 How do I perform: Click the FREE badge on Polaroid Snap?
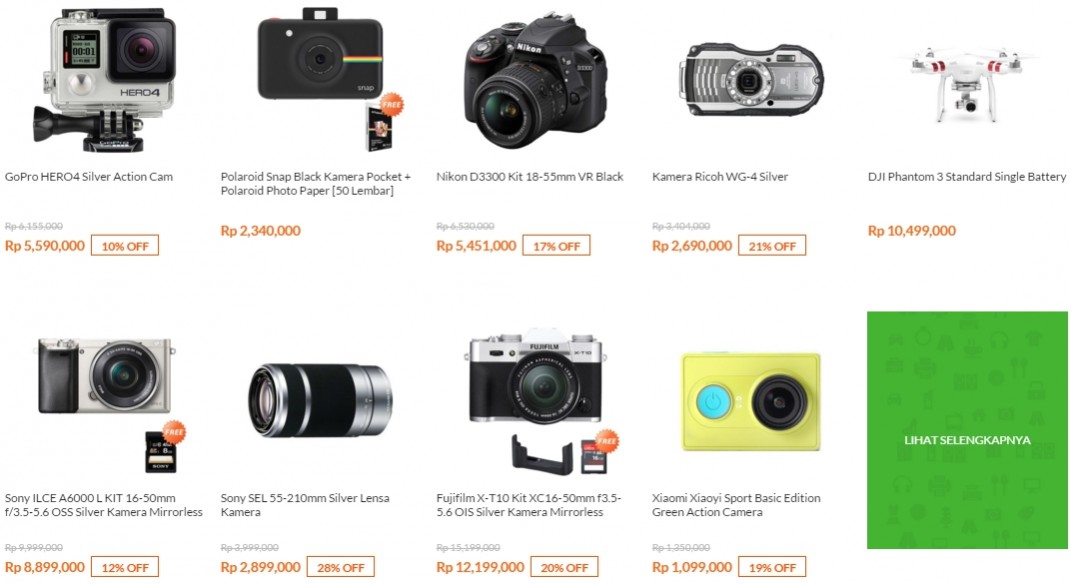(x=391, y=105)
